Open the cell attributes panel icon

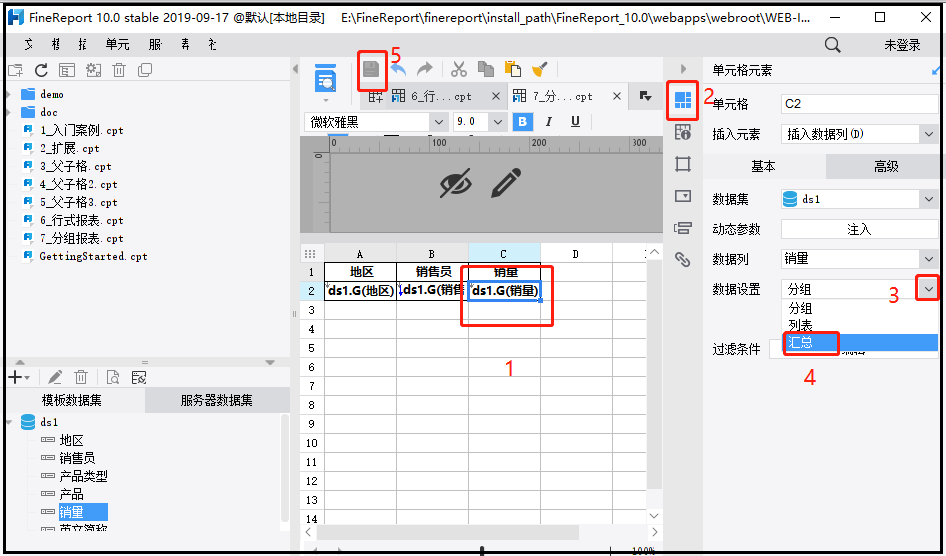pos(683,132)
